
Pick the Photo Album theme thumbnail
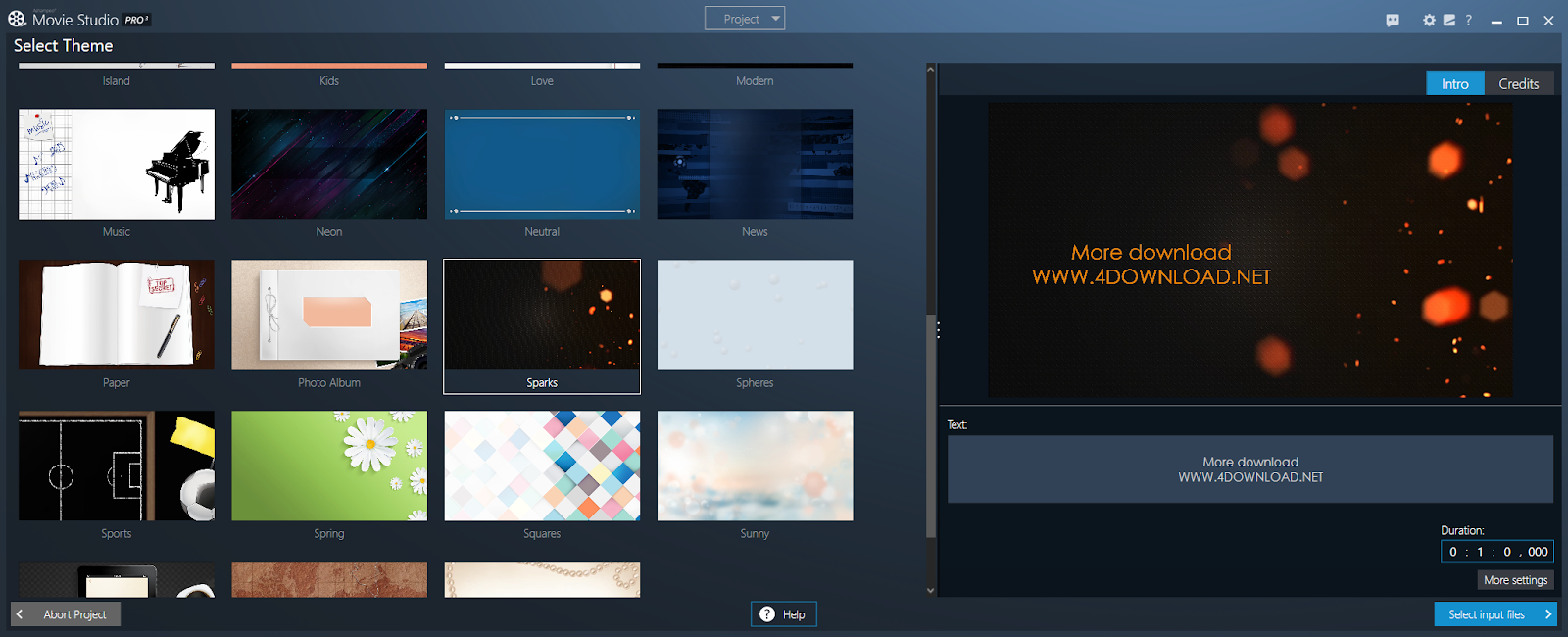pyautogui.click(x=329, y=315)
